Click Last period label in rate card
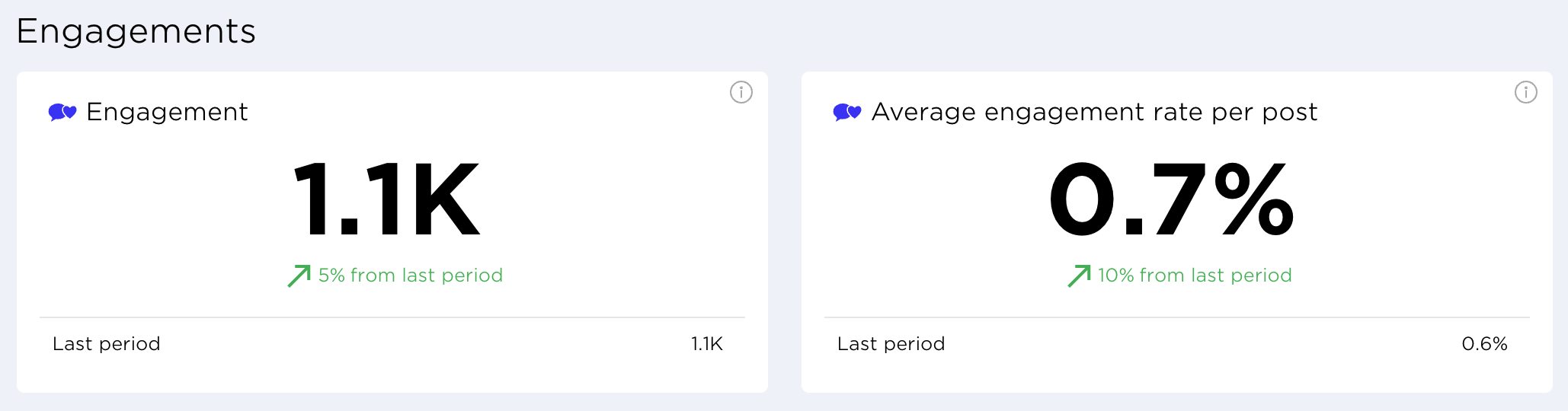1568x411 pixels. click(891, 344)
